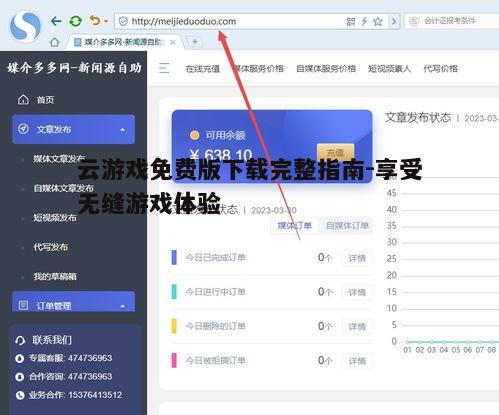Click the browser home icon

click(54, 42)
